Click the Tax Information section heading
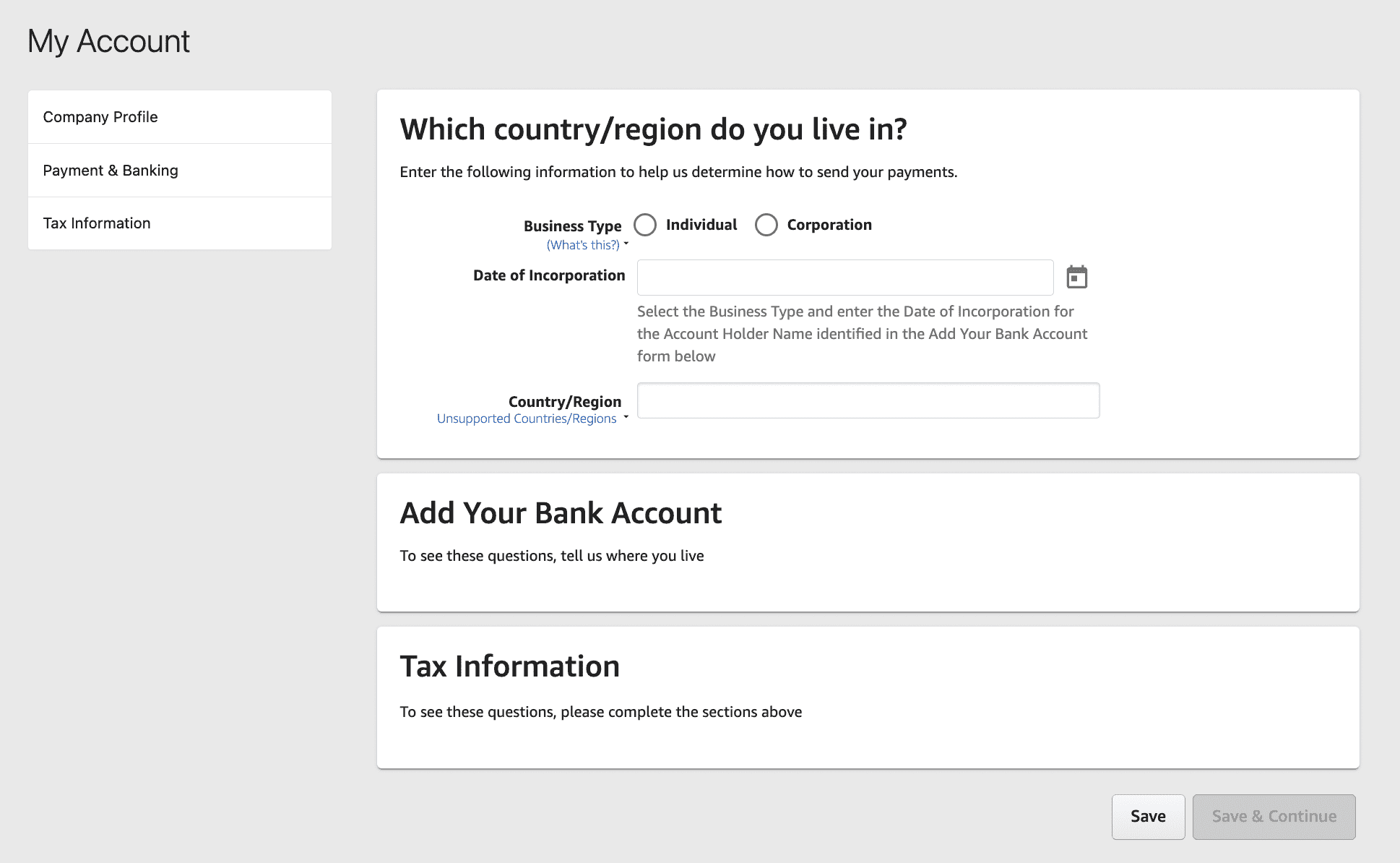1400x863 pixels. (x=509, y=666)
